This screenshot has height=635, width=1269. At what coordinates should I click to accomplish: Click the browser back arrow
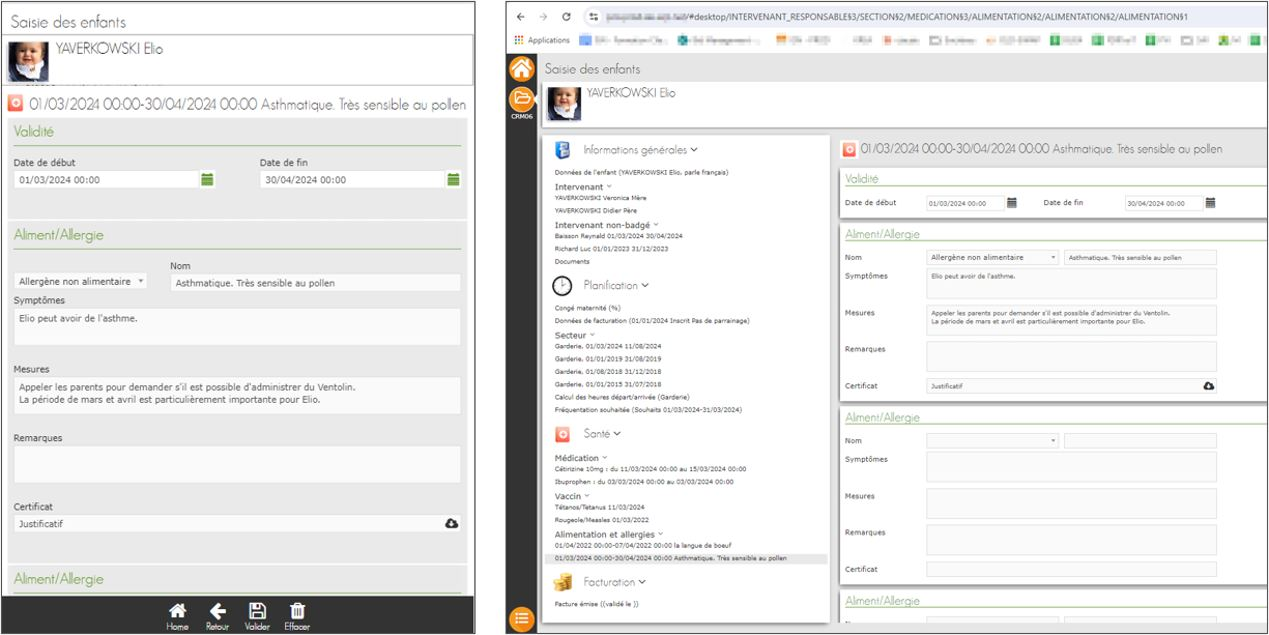(520, 17)
